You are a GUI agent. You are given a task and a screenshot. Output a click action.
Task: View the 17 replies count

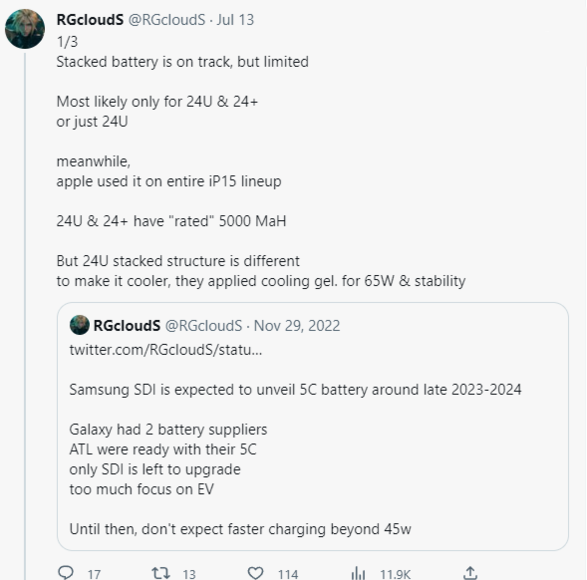(x=94, y=574)
